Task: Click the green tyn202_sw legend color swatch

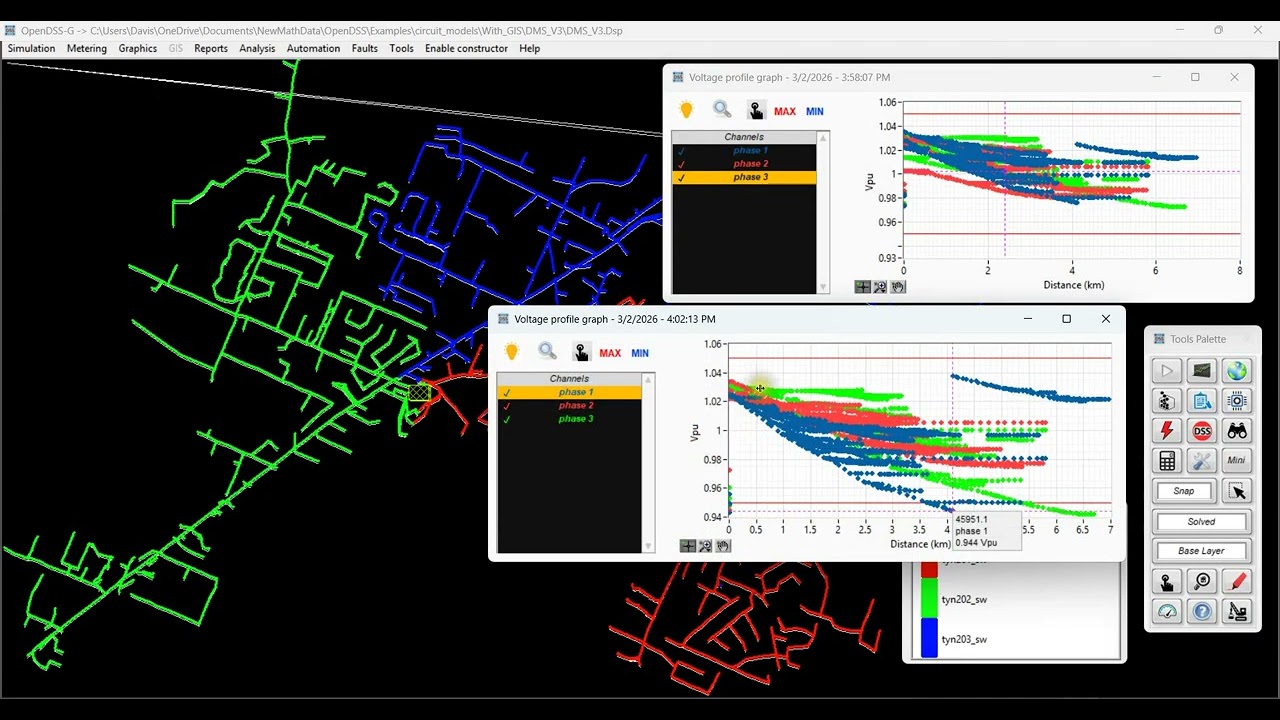Action: (929, 599)
